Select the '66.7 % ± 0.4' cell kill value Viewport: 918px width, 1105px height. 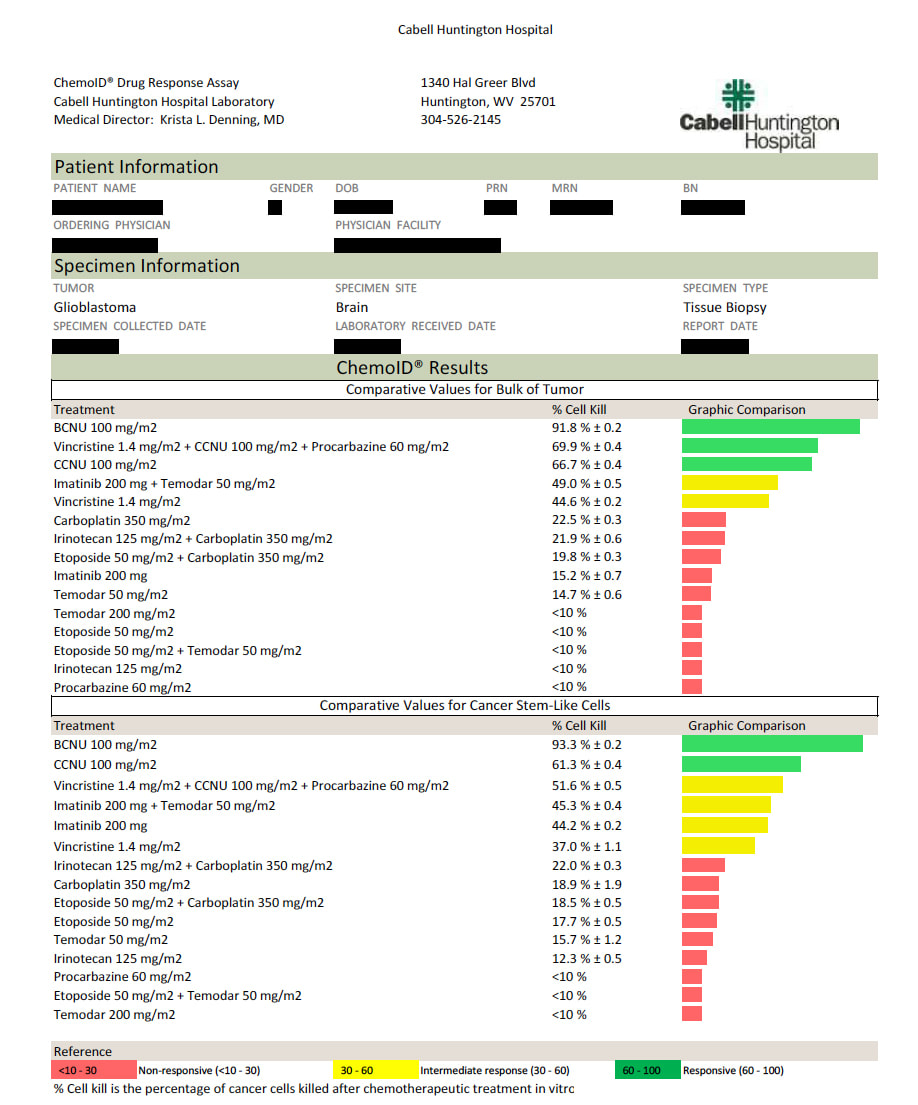click(x=586, y=464)
